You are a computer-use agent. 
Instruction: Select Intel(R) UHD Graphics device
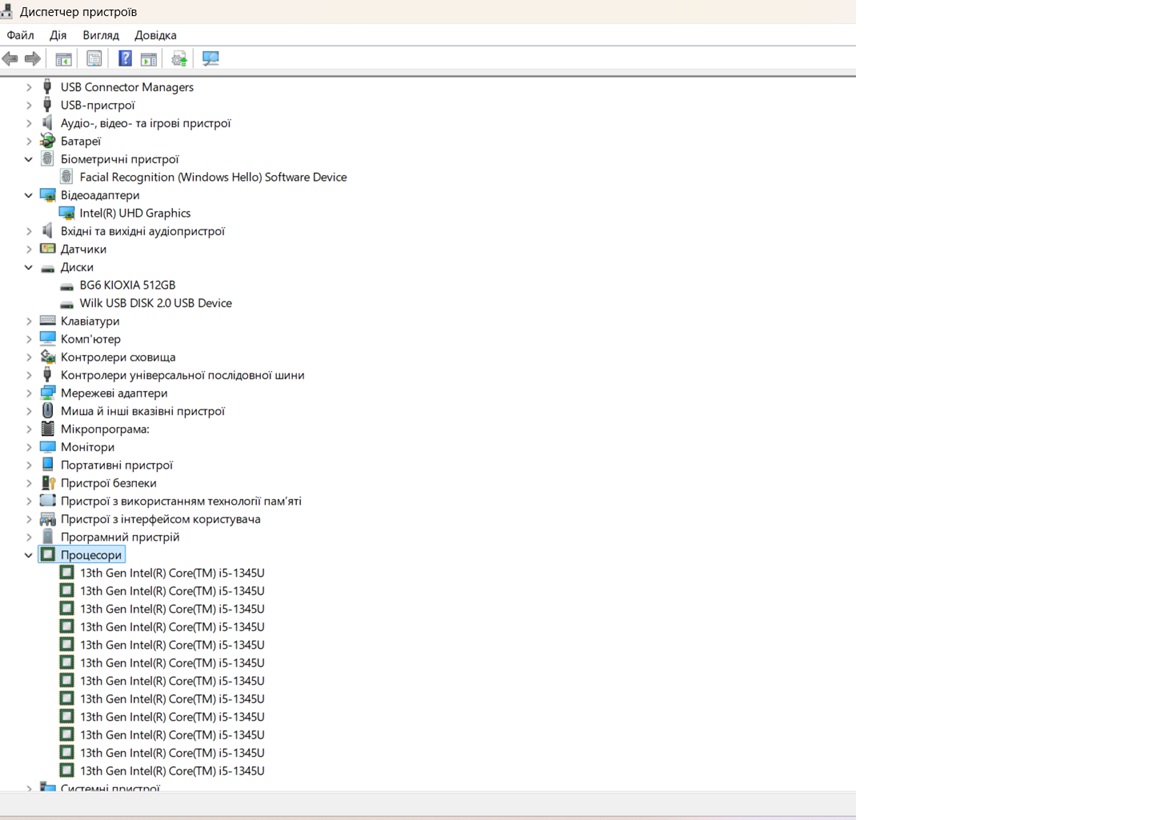[x=134, y=213]
